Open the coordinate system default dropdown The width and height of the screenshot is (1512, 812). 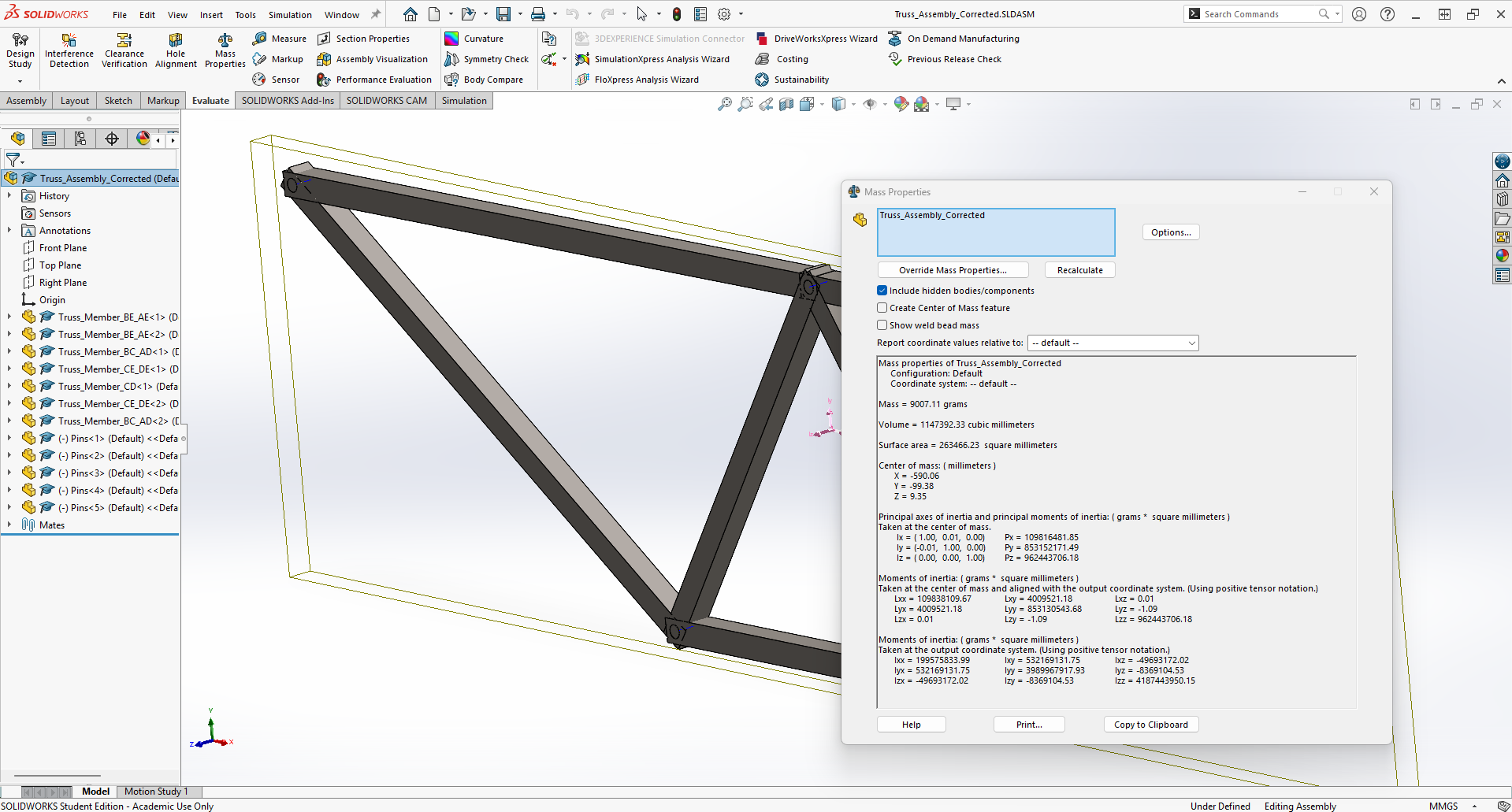coord(1113,343)
